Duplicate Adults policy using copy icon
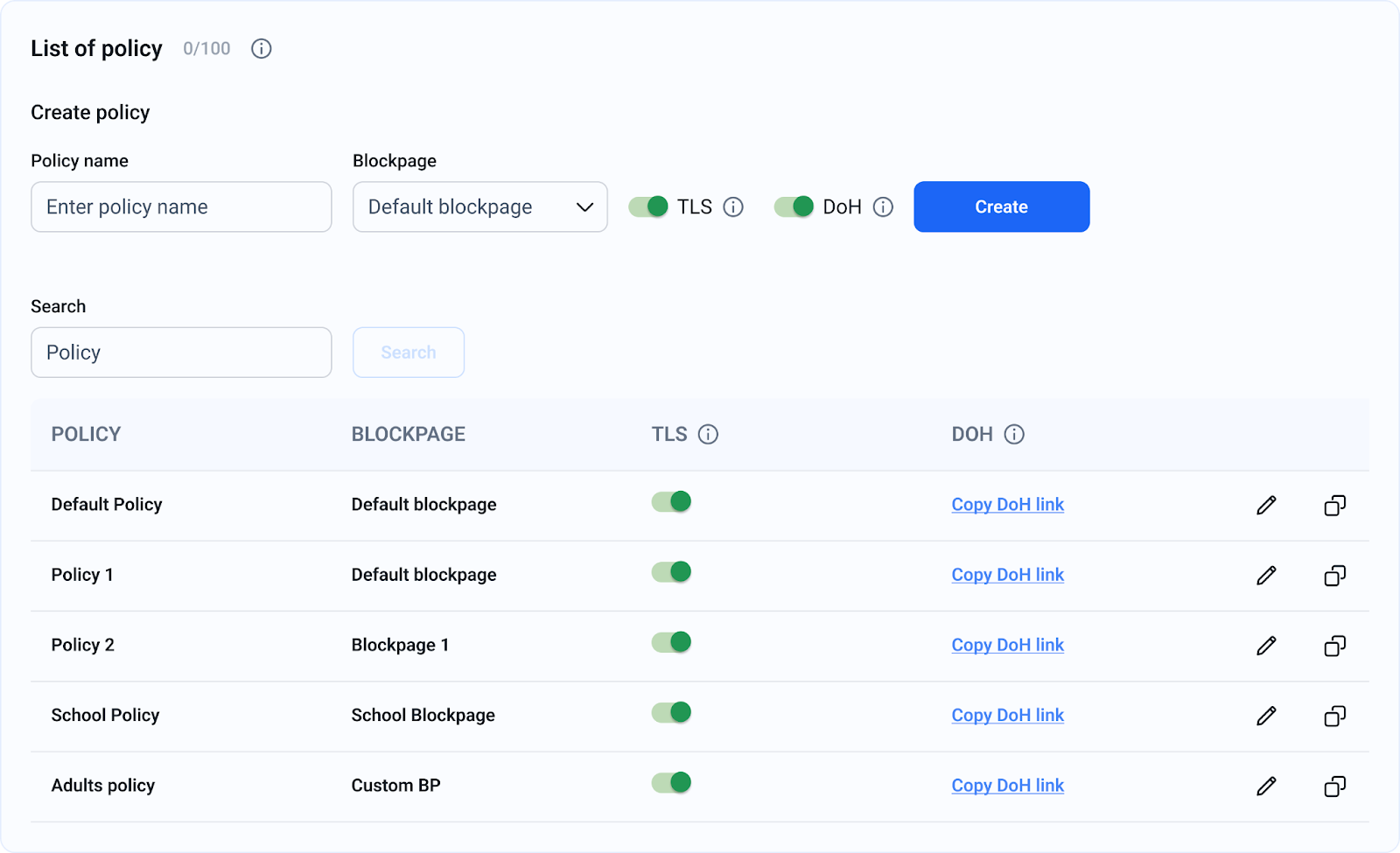The width and height of the screenshot is (1400, 853). coord(1334,787)
